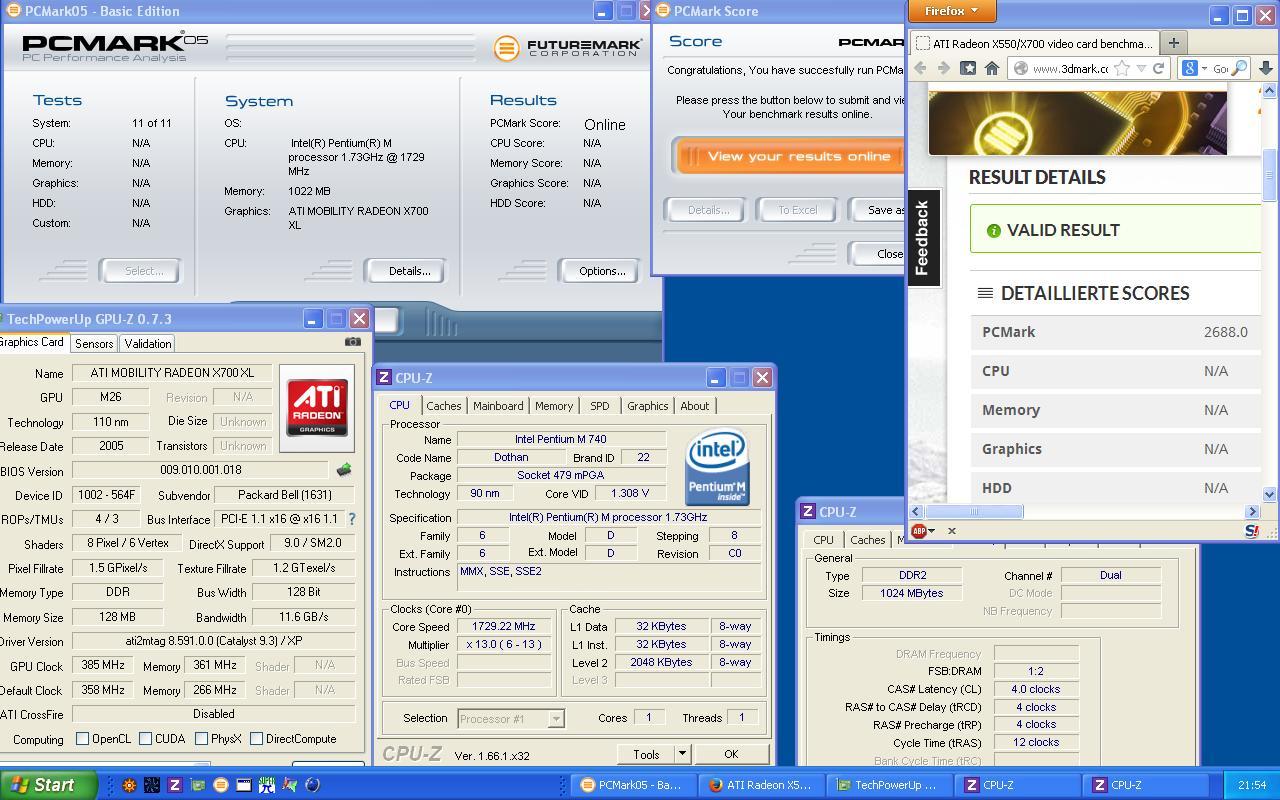This screenshot has height=800, width=1280.
Task: Click the ATI Radeon logo in GPU-Z
Action: (317, 408)
